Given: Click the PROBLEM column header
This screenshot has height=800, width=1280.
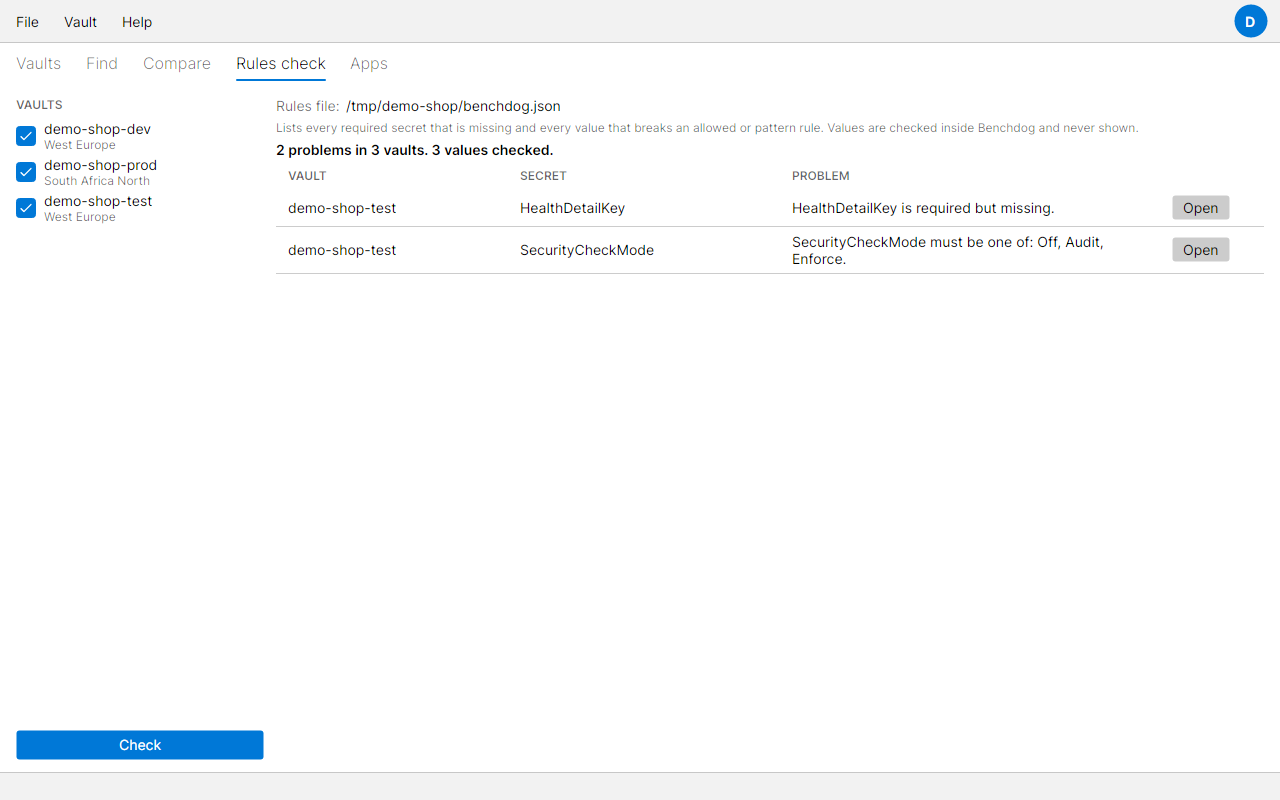Looking at the screenshot, I should click(821, 176).
